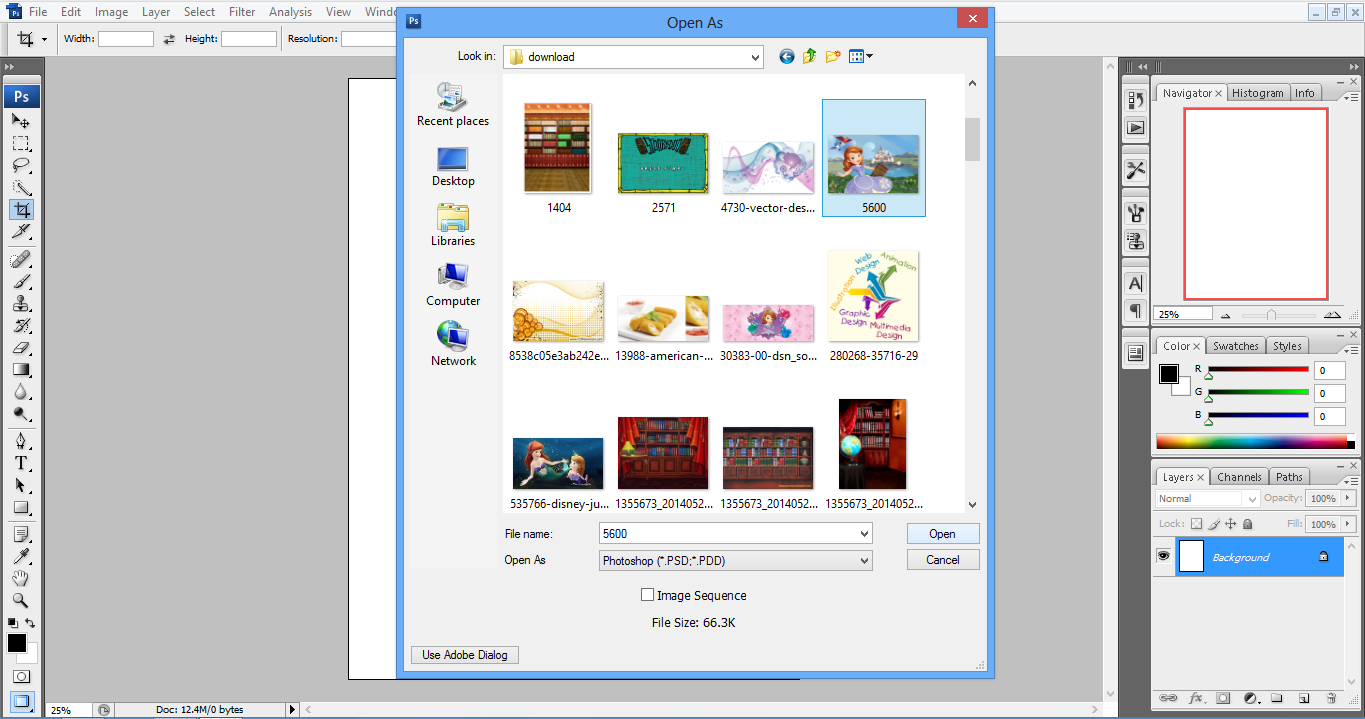Select the Eraser tool
This screenshot has width=1365, height=719.
22,348
